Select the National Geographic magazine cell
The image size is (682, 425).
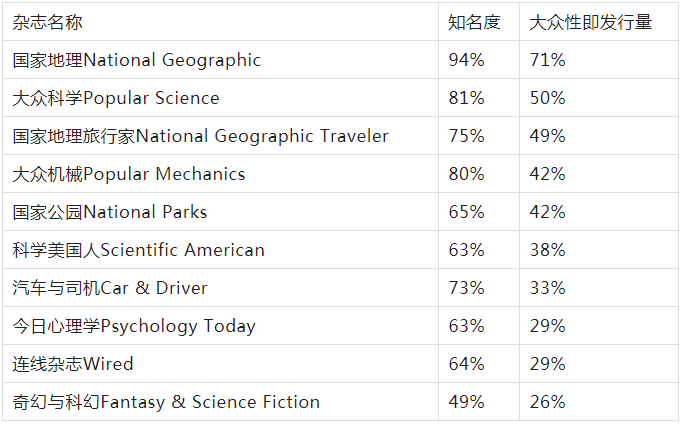[137, 60]
